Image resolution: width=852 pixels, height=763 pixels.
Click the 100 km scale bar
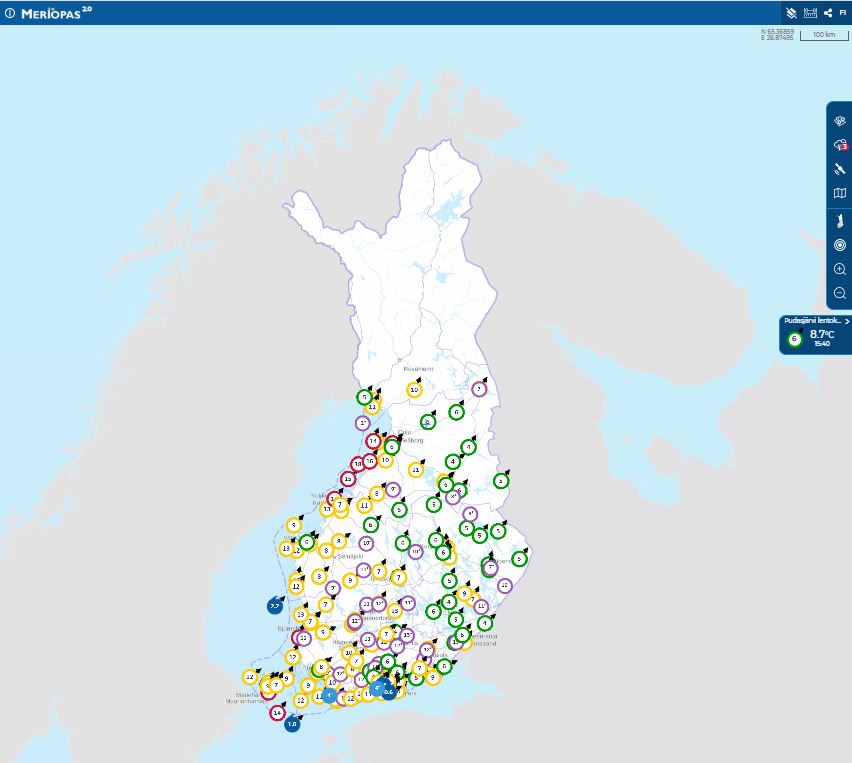(824, 35)
